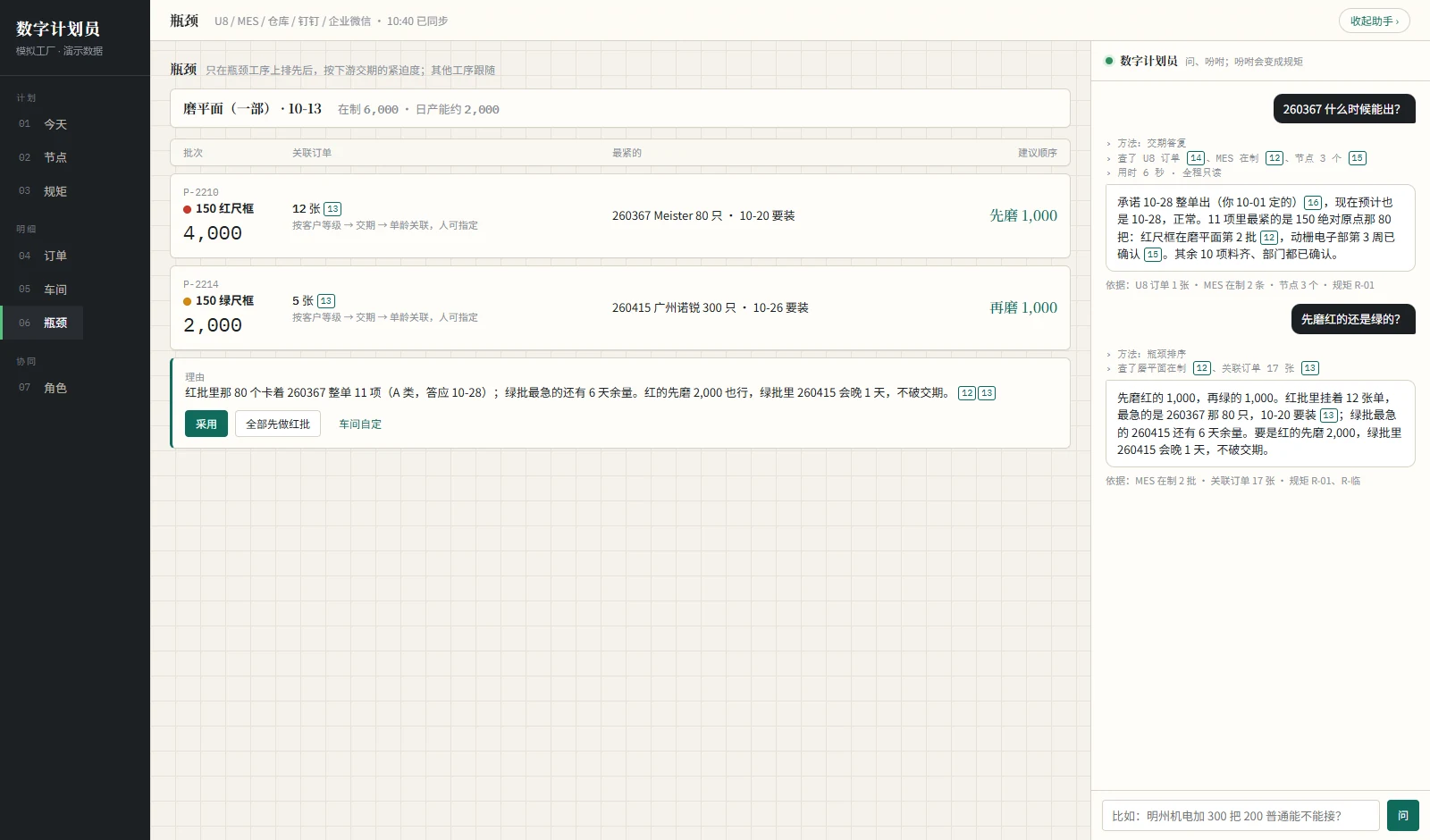
Task: Collapse the assistant with 收起助手
Action: coord(1374,21)
